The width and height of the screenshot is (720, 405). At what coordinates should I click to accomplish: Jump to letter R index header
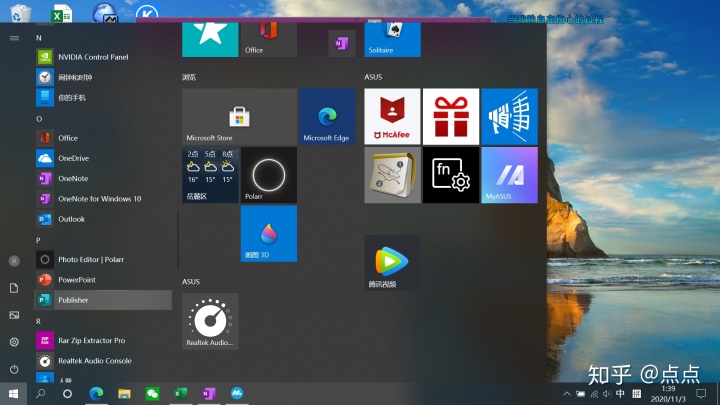(x=38, y=321)
